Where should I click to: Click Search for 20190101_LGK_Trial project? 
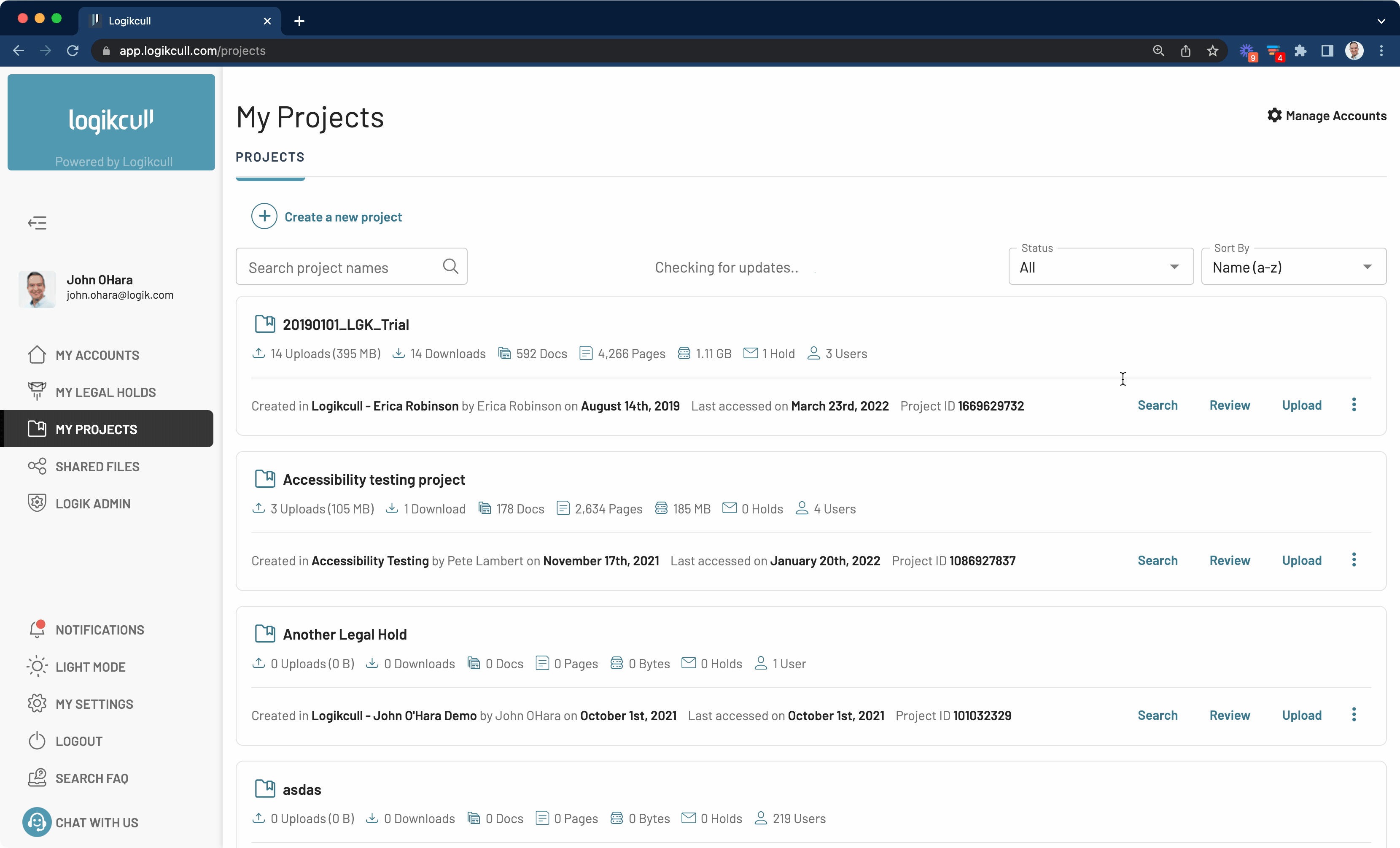(x=1158, y=405)
